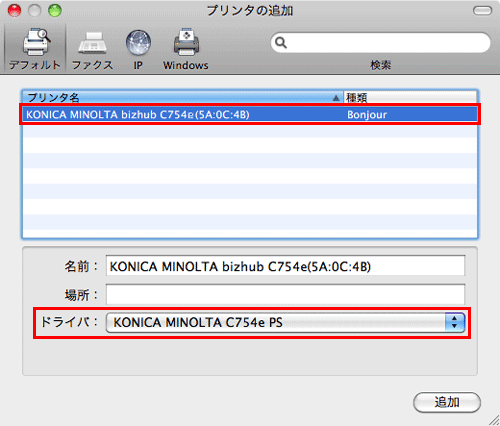Viewport: 500px width, 426px height.
Task: Click the 種類 column header
Action: point(410,98)
